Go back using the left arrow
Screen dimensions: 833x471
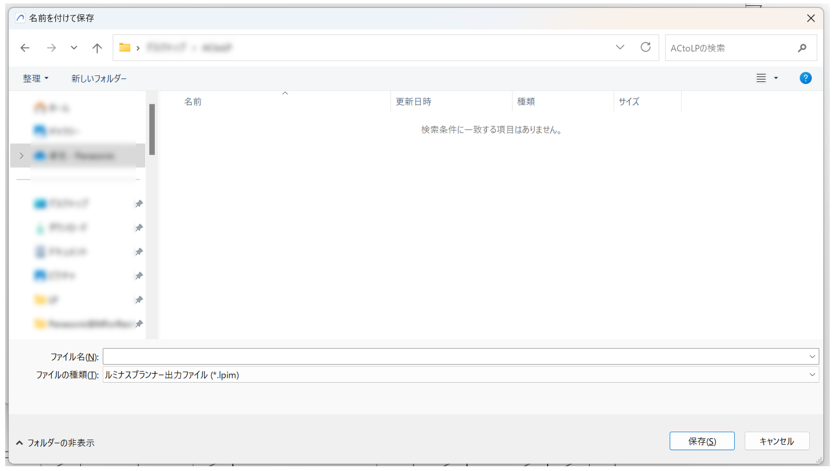[25, 48]
